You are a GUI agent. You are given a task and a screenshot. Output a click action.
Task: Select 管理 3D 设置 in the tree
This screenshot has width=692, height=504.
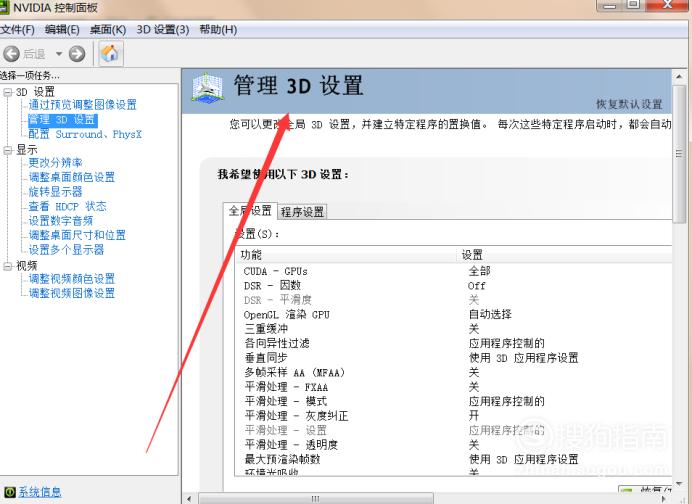62,120
